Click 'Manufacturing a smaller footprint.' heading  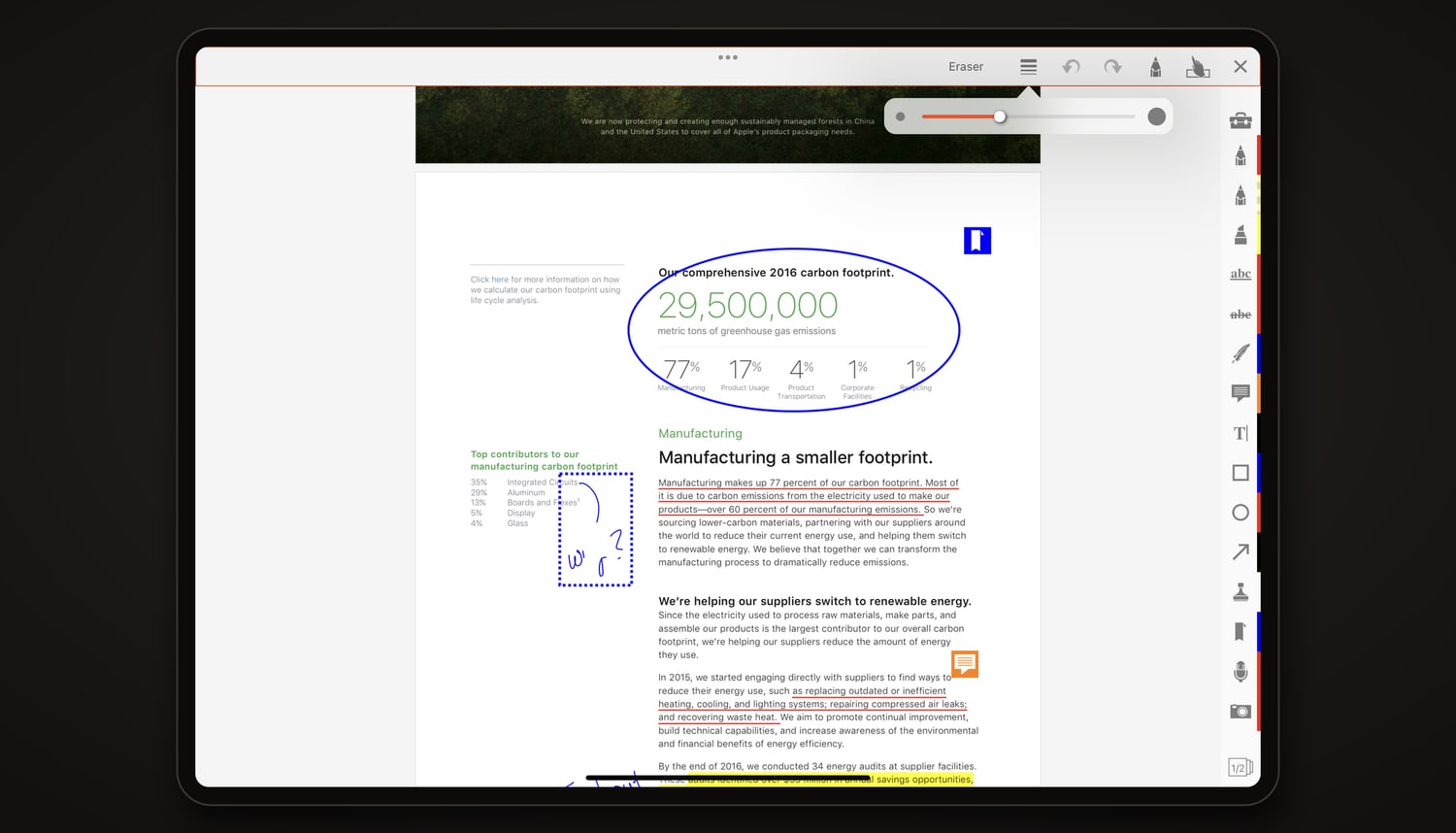click(x=795, y=457)
